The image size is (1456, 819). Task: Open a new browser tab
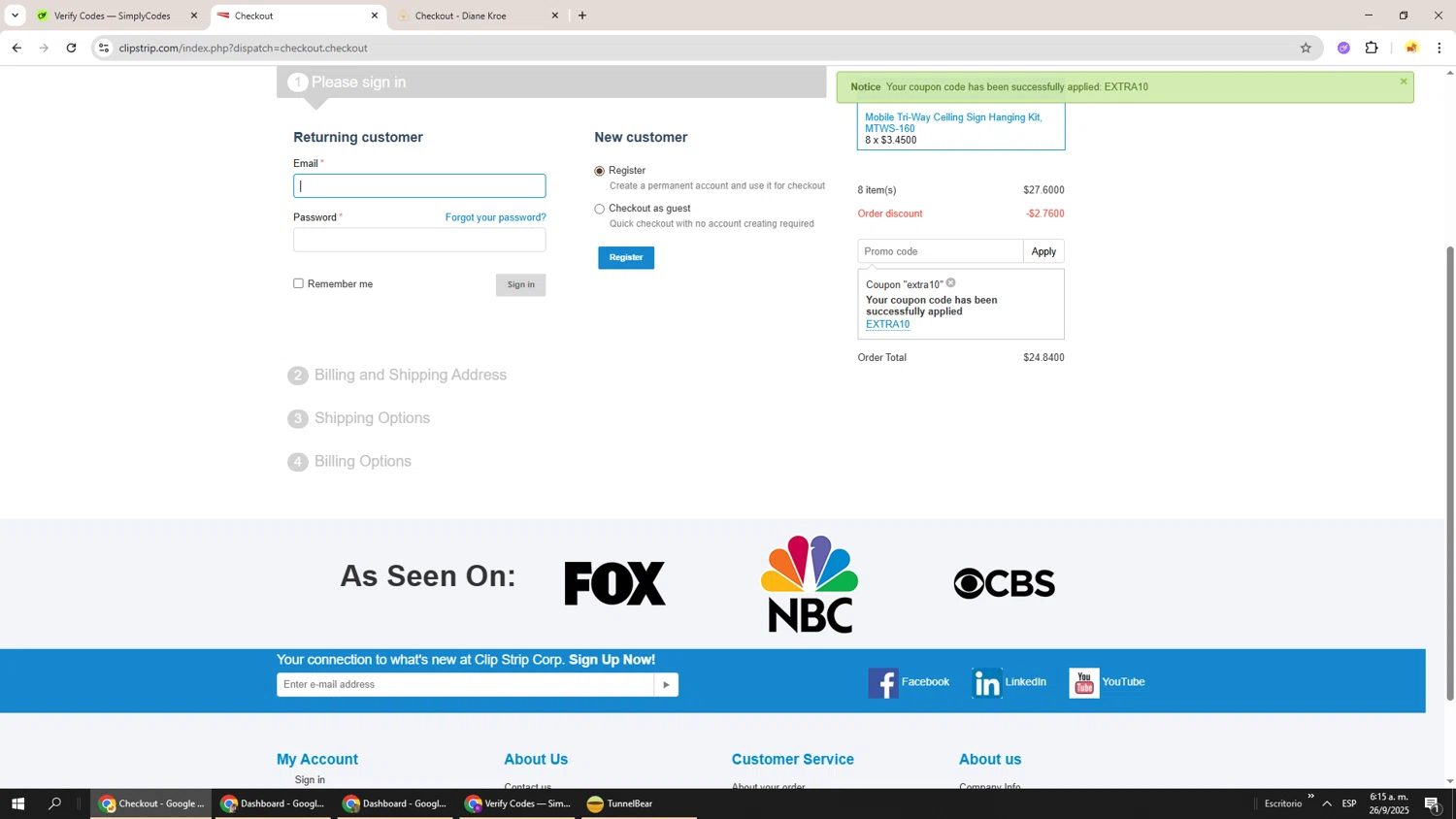582,16
